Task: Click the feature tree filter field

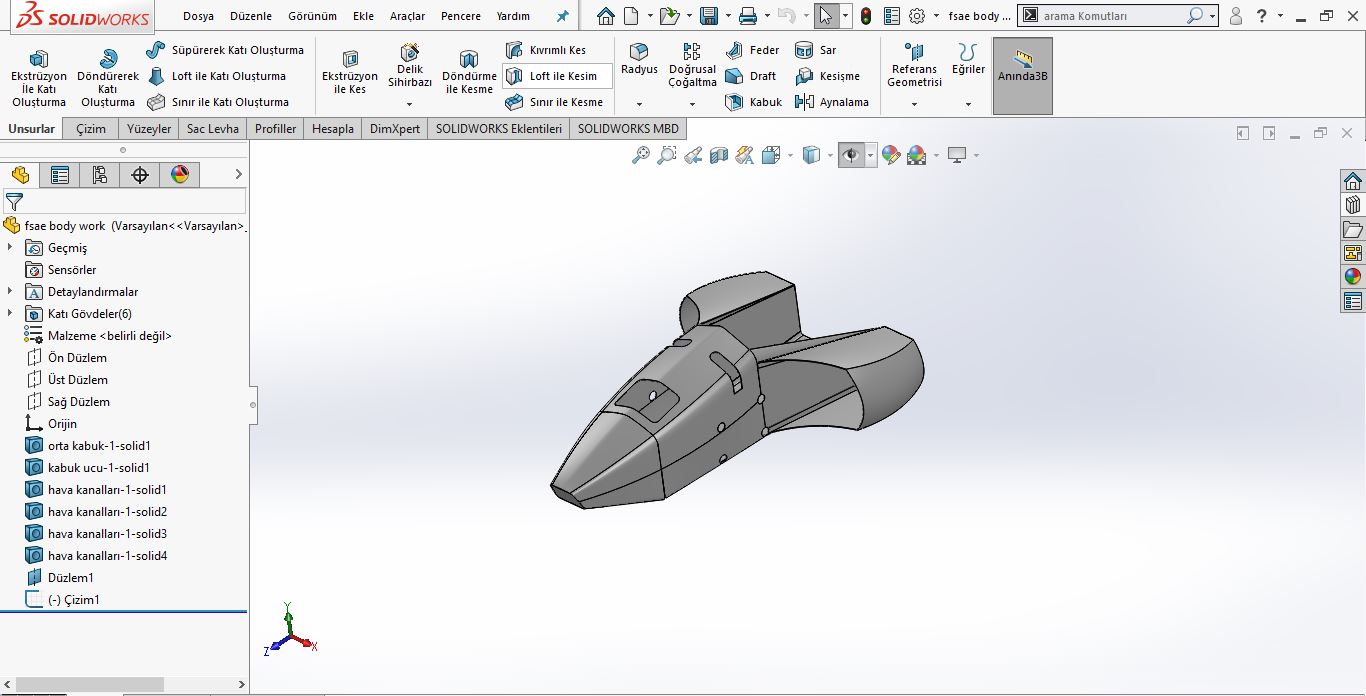Action: 124,201
